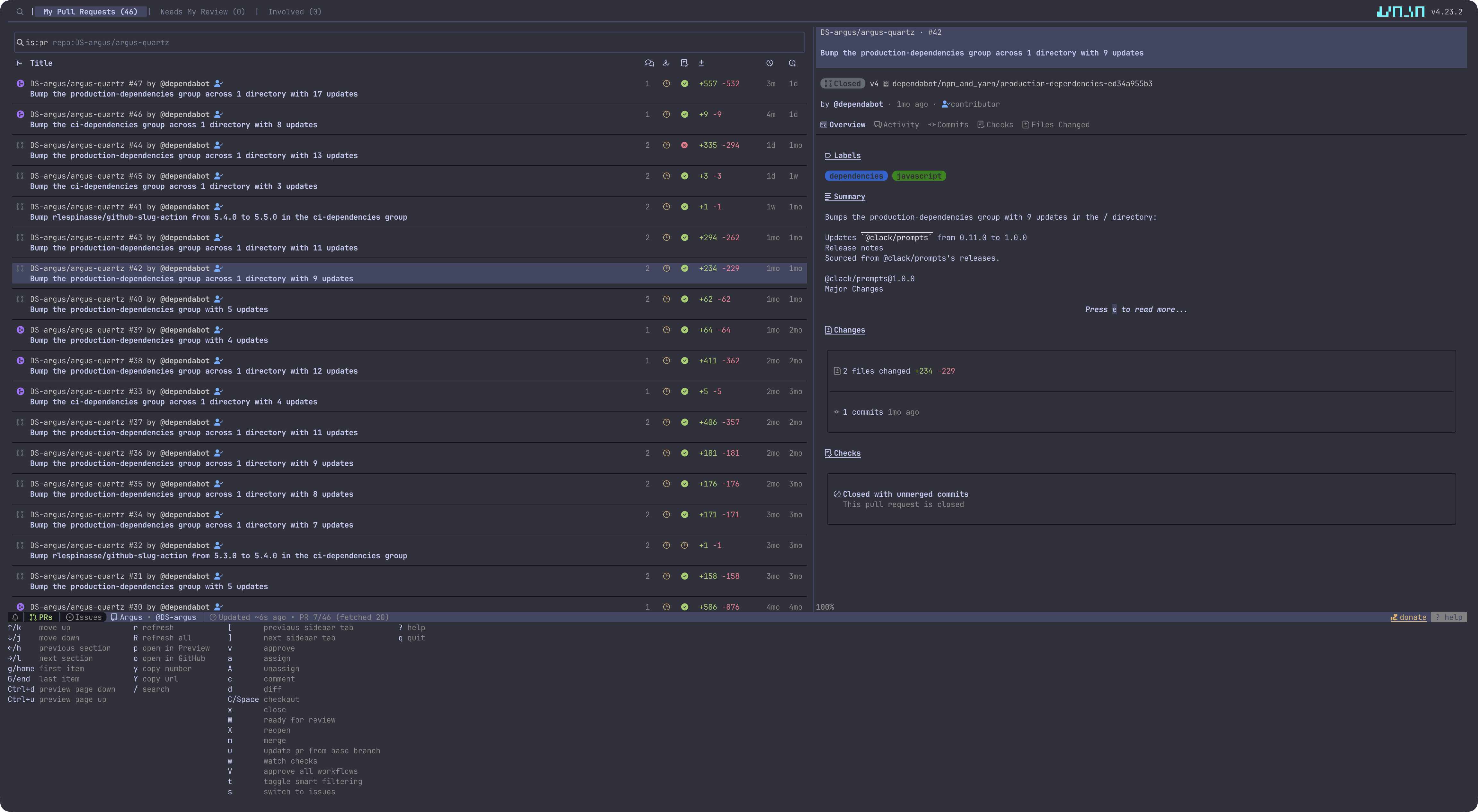Viewport: 1478px width, 812px height.
Task: Toggle the help panel via help button
Action: pyautogui.click(x=1448, y=617)
